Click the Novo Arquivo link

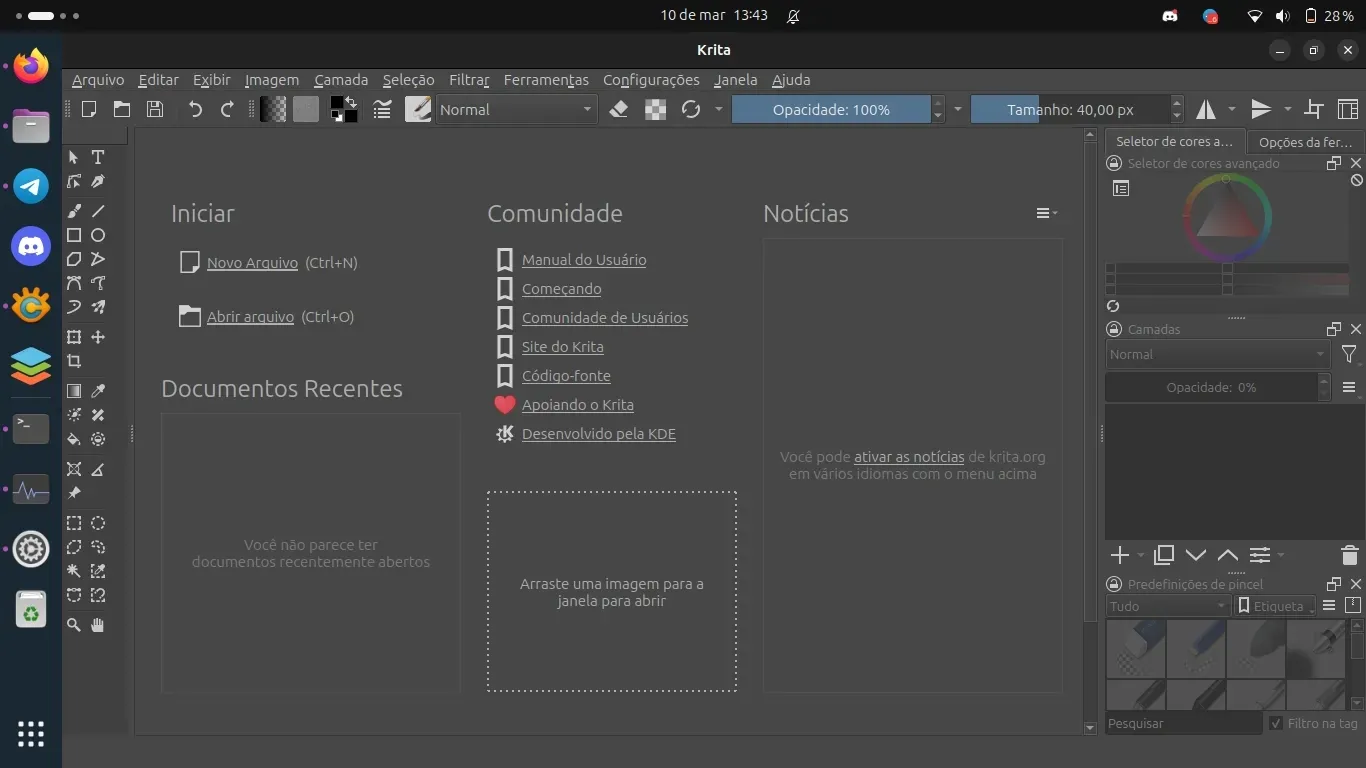tap(252, 263)
